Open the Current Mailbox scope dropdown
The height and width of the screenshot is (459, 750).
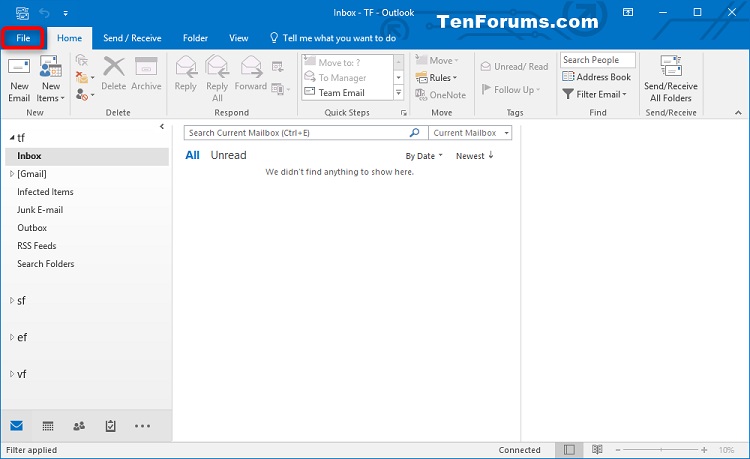point(470,133)
